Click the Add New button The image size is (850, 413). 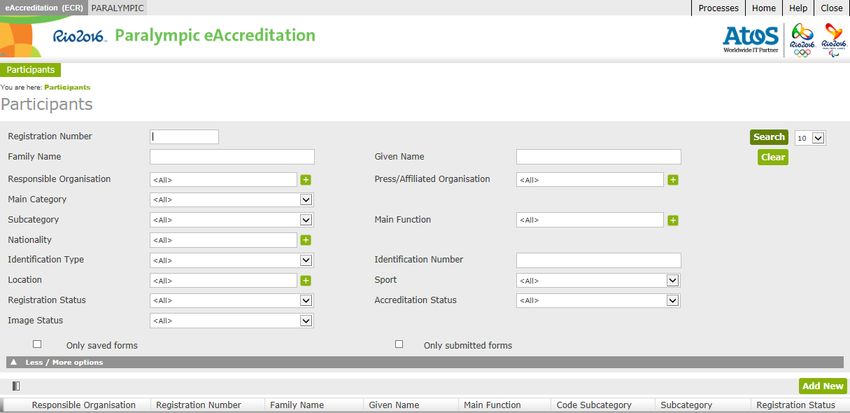pyautogui.click(x=822, y=386)
